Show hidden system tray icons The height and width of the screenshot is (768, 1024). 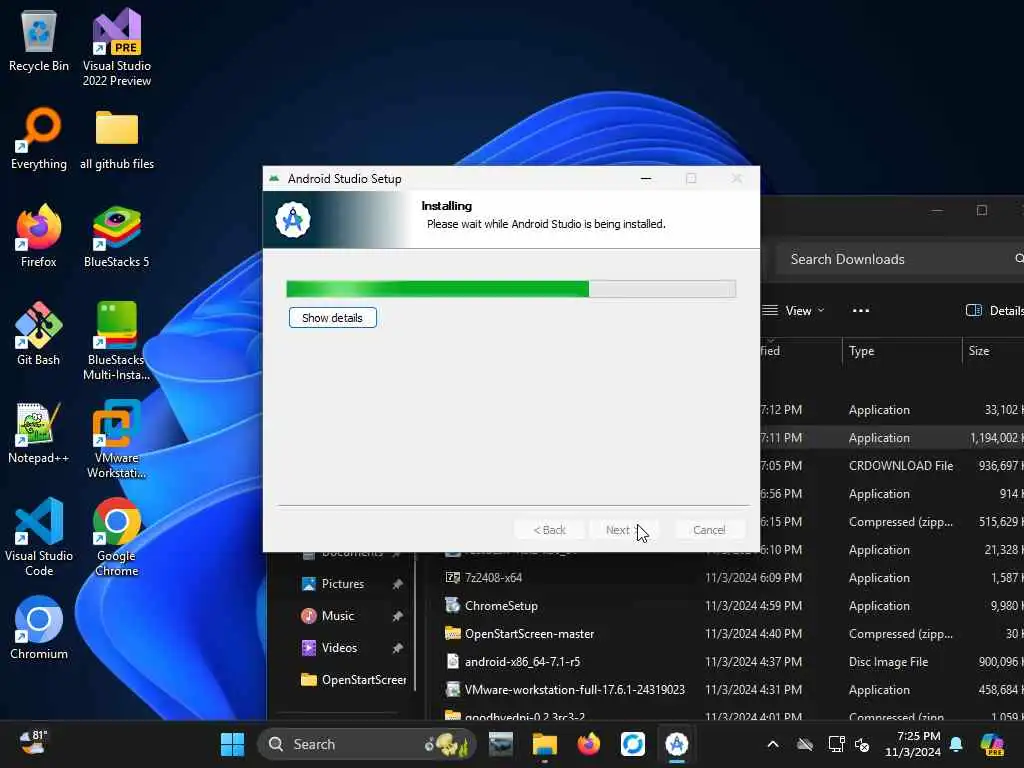(773, 744)
